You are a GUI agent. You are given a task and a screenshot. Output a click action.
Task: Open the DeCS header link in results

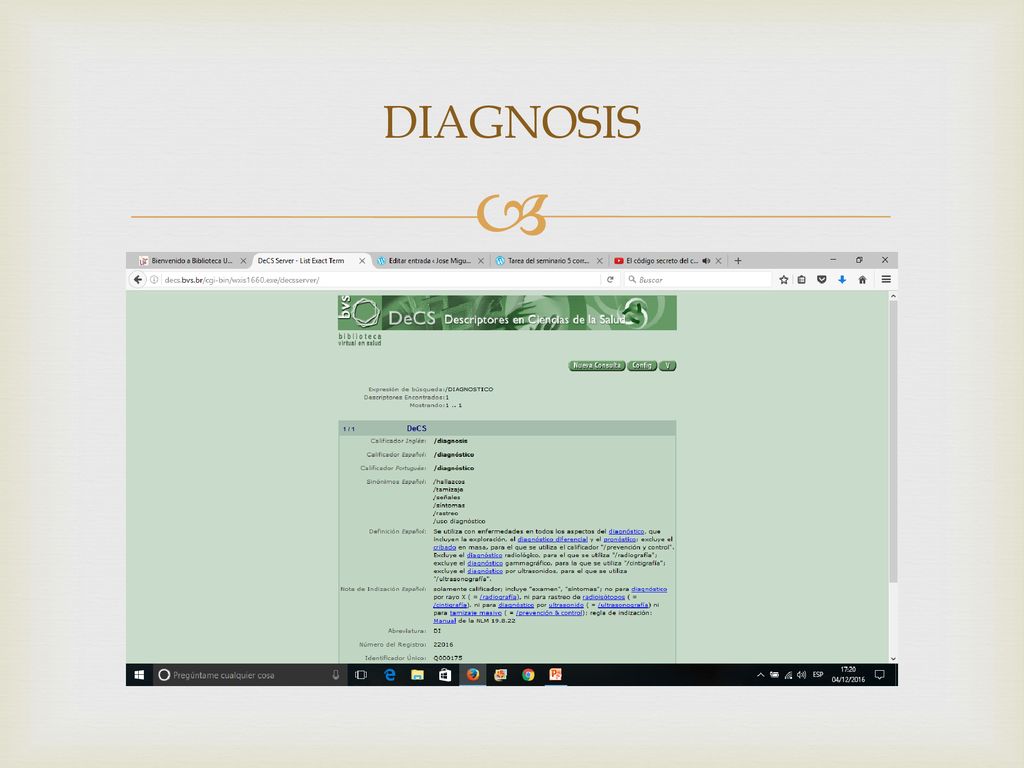click(x=416, y=428)
